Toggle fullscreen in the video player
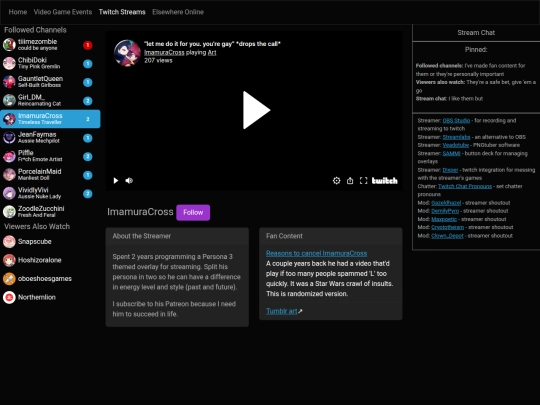The width and height of the screenshot is (540, 405). coord(363,180)
